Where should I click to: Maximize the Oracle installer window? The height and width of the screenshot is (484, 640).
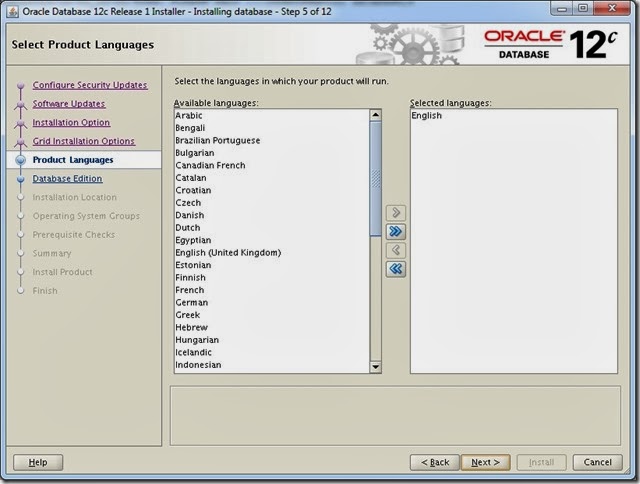(x=583, y=9)
